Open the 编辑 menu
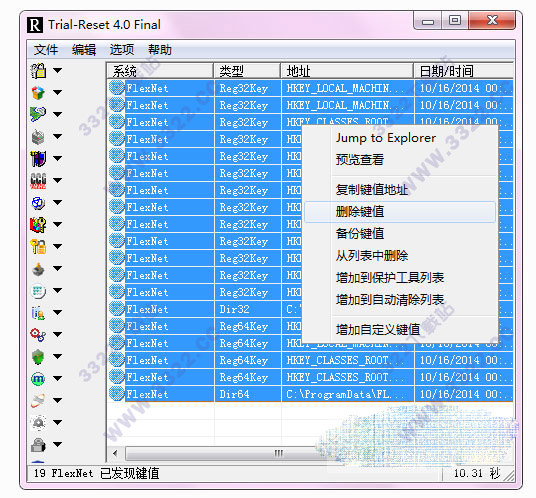The image size is (536, 498). [x=84, y=50]
